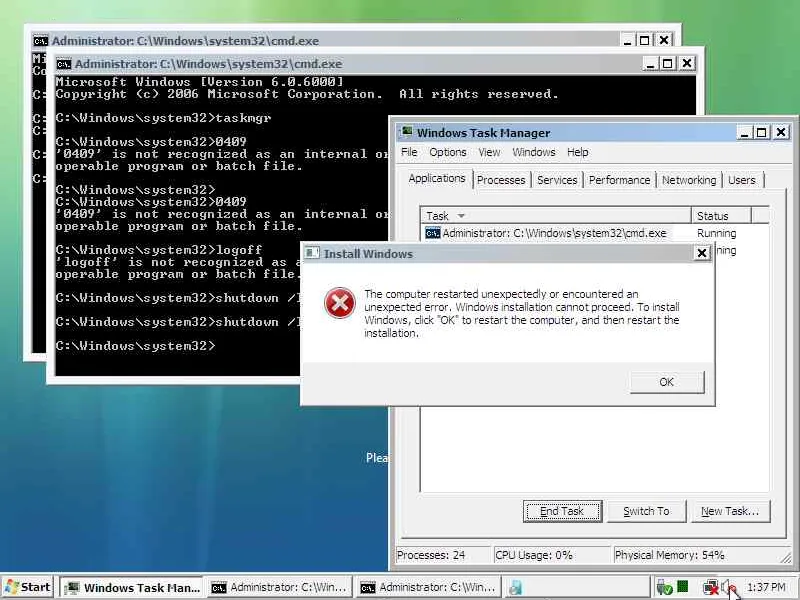Open the File menu in Task Manager
800x600 pixels.
click(x=409, y=152)
